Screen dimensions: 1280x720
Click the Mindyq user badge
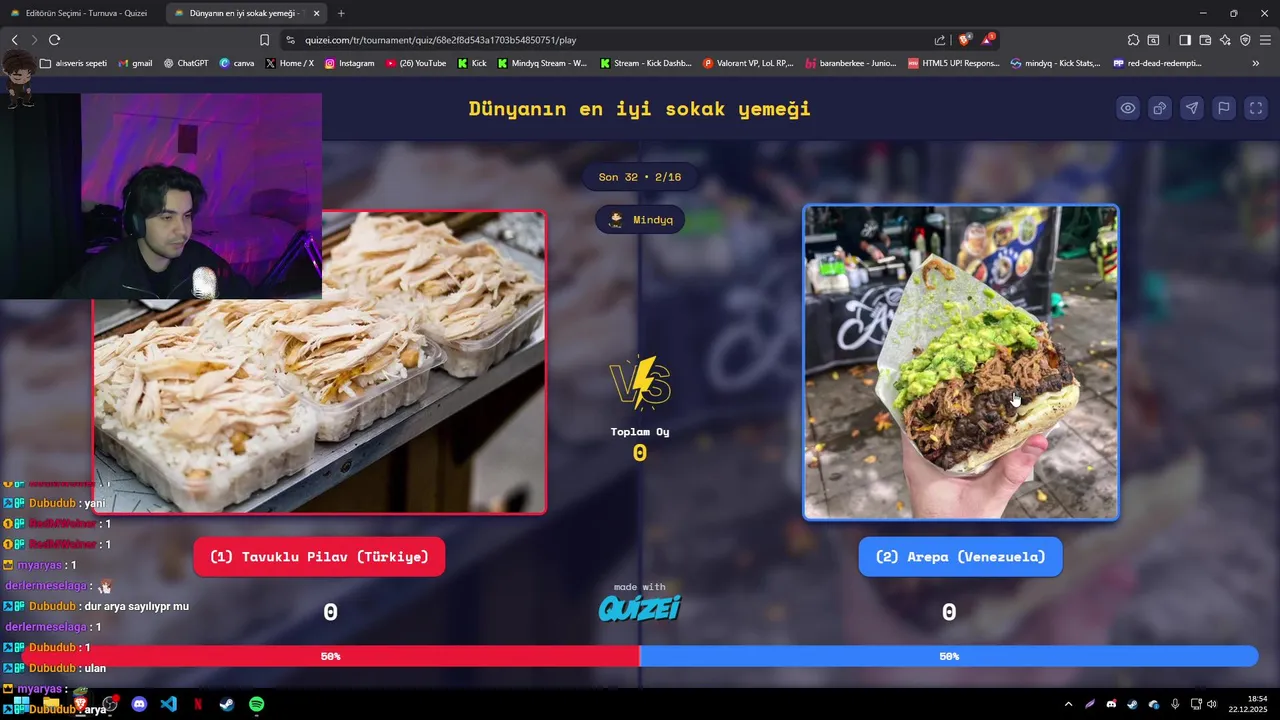[x=640, y=220]
